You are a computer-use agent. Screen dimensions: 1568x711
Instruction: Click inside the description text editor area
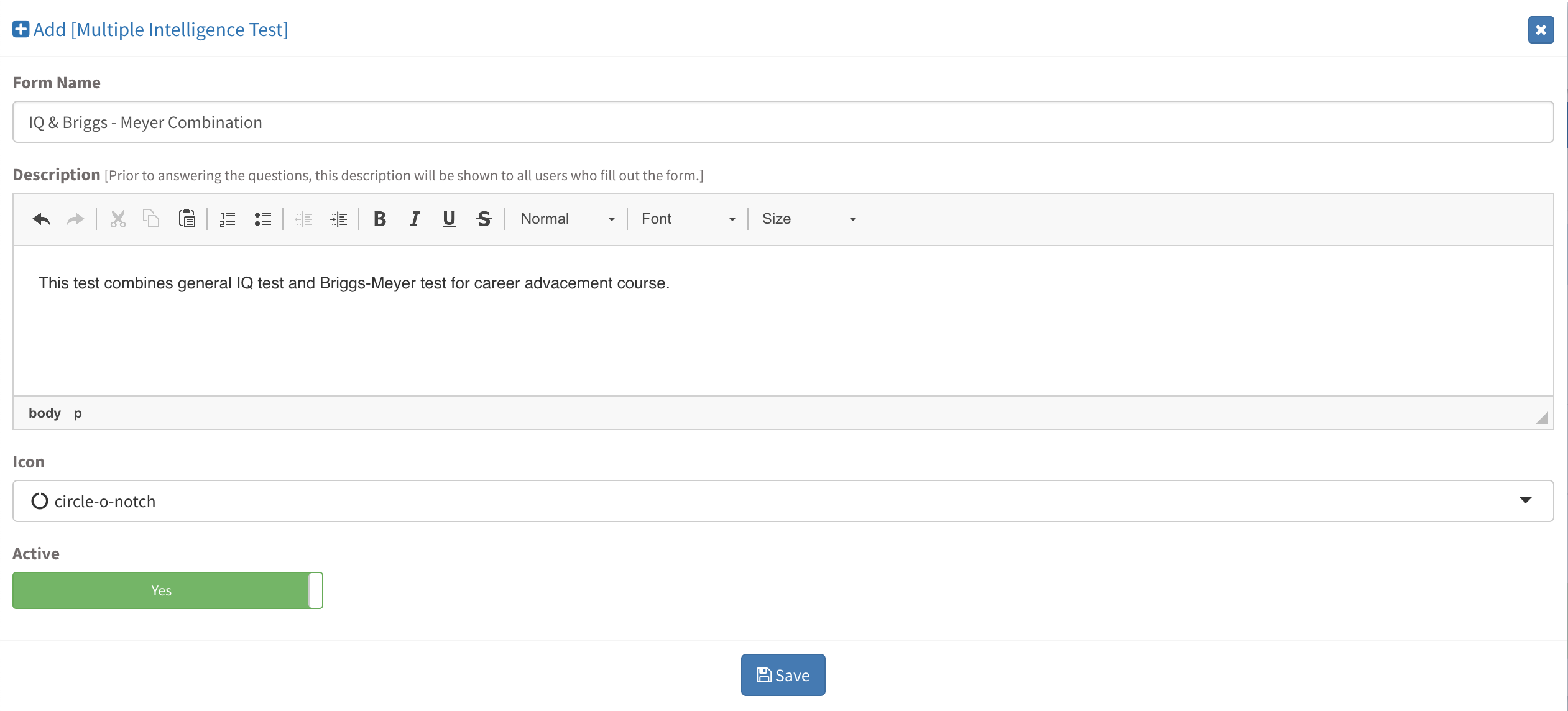(783, 321)
